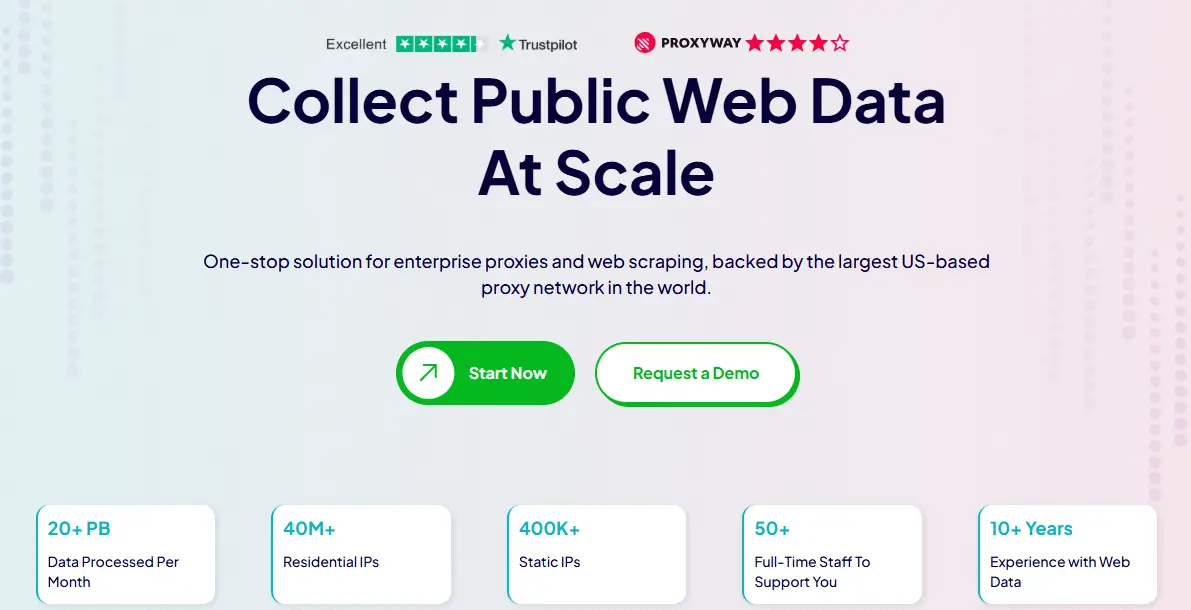Click the last empty Proxyway star
1191x610 pixels.
(840, 43)
